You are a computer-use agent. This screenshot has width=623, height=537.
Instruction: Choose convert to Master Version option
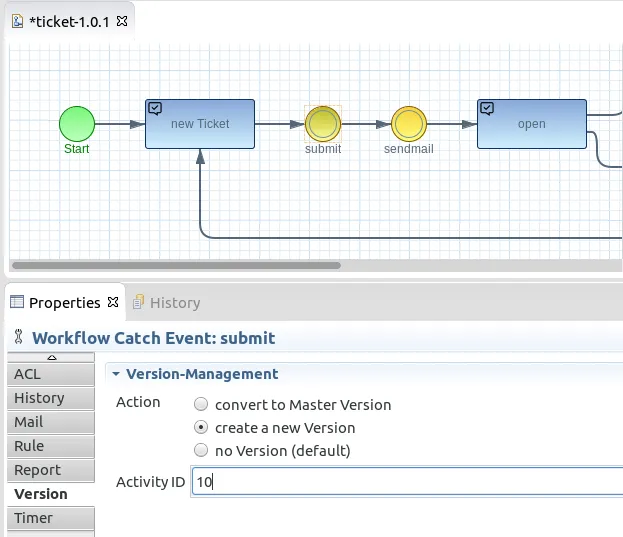(x=201, y=404)
